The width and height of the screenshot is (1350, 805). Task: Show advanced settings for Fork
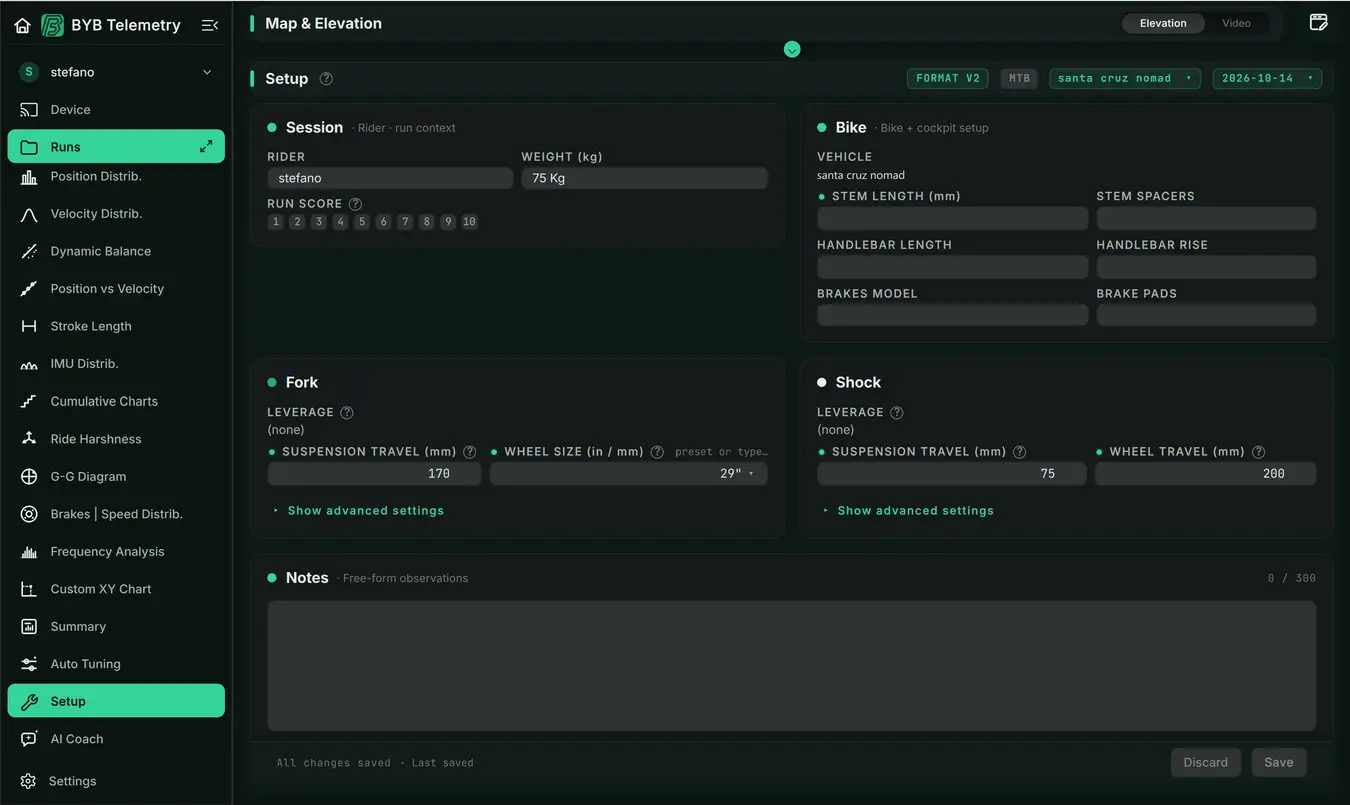[359, 511]
